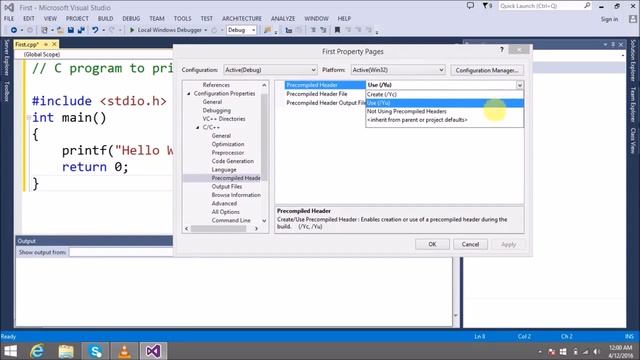Start debugging with the green play icon

pos(132,30)
